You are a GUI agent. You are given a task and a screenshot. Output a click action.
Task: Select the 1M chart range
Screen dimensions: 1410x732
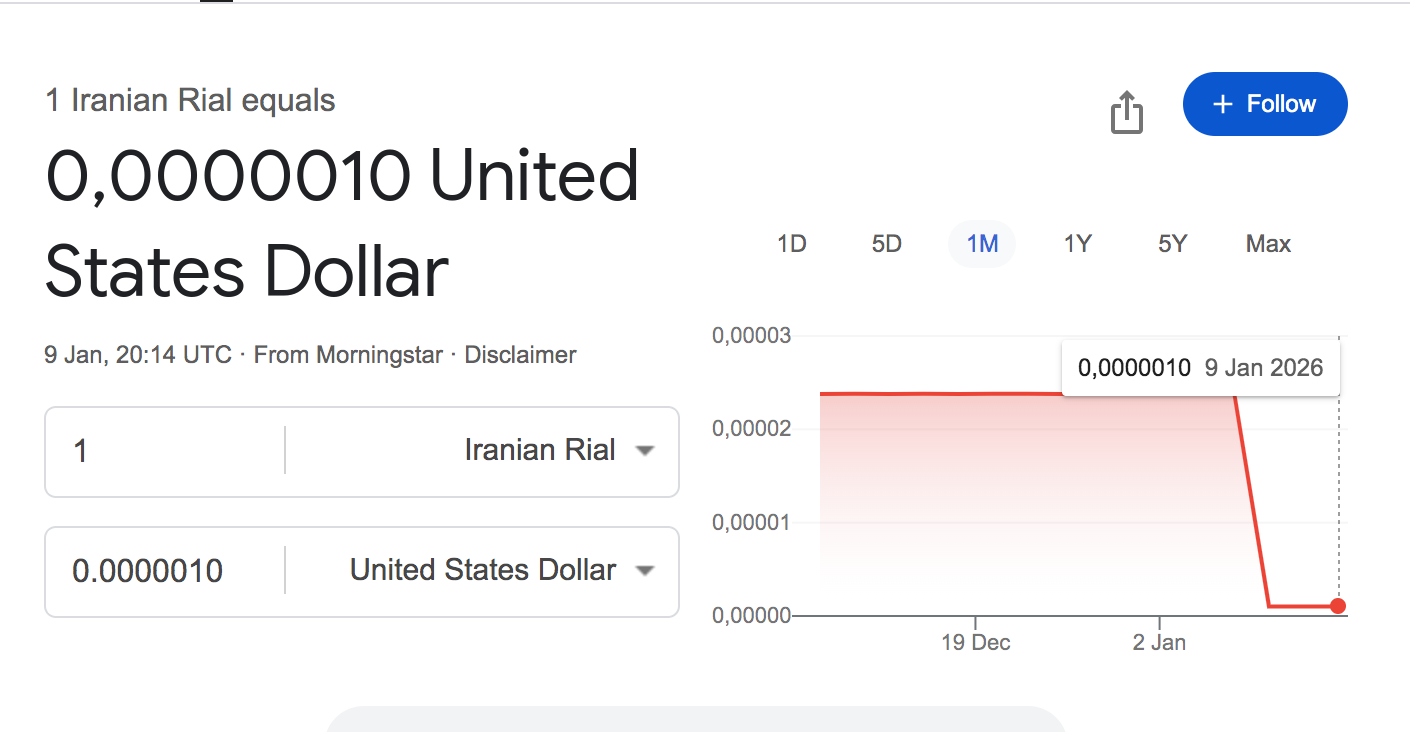pos(982,244)
